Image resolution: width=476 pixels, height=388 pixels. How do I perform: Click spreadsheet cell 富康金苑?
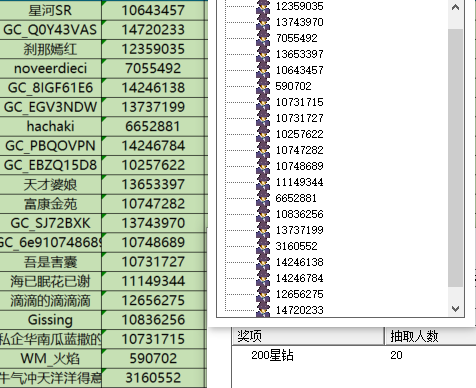[50, 204]
